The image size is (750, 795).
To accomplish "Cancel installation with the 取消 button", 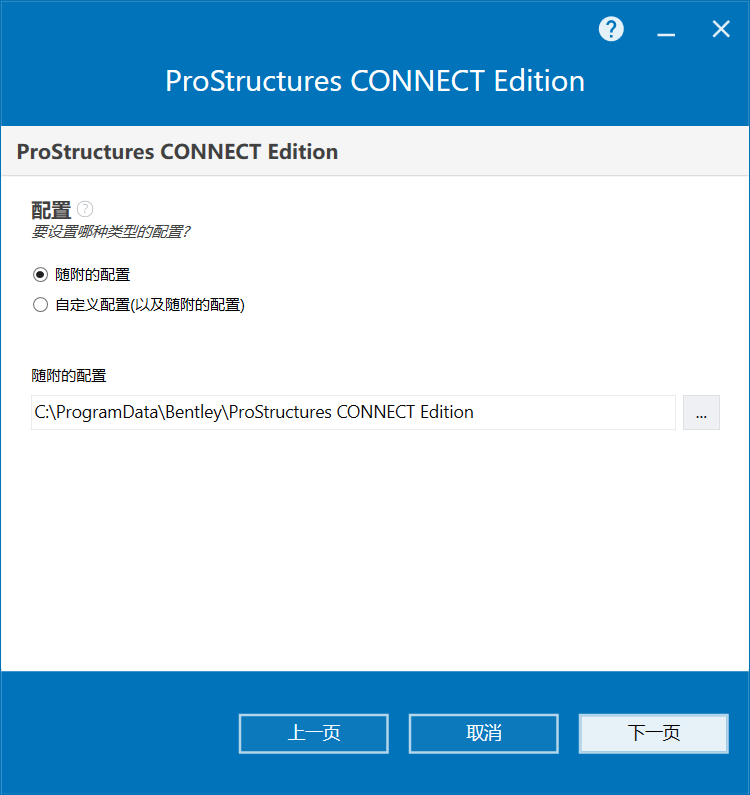I will [x=484, y=733].
